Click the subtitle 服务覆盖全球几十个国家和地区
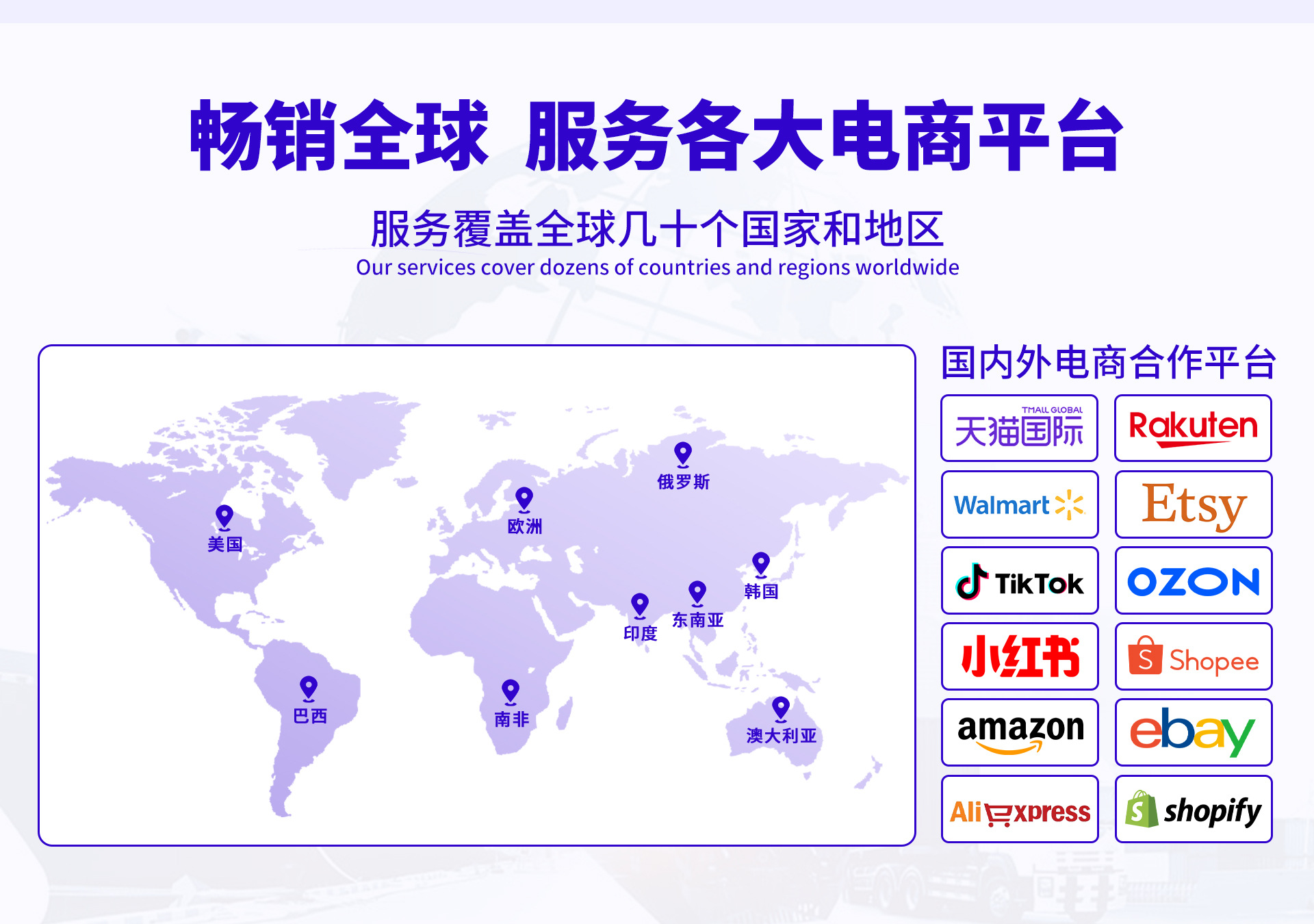The width and height of the screenshot is (1314, 924). (x=657, y=229)
